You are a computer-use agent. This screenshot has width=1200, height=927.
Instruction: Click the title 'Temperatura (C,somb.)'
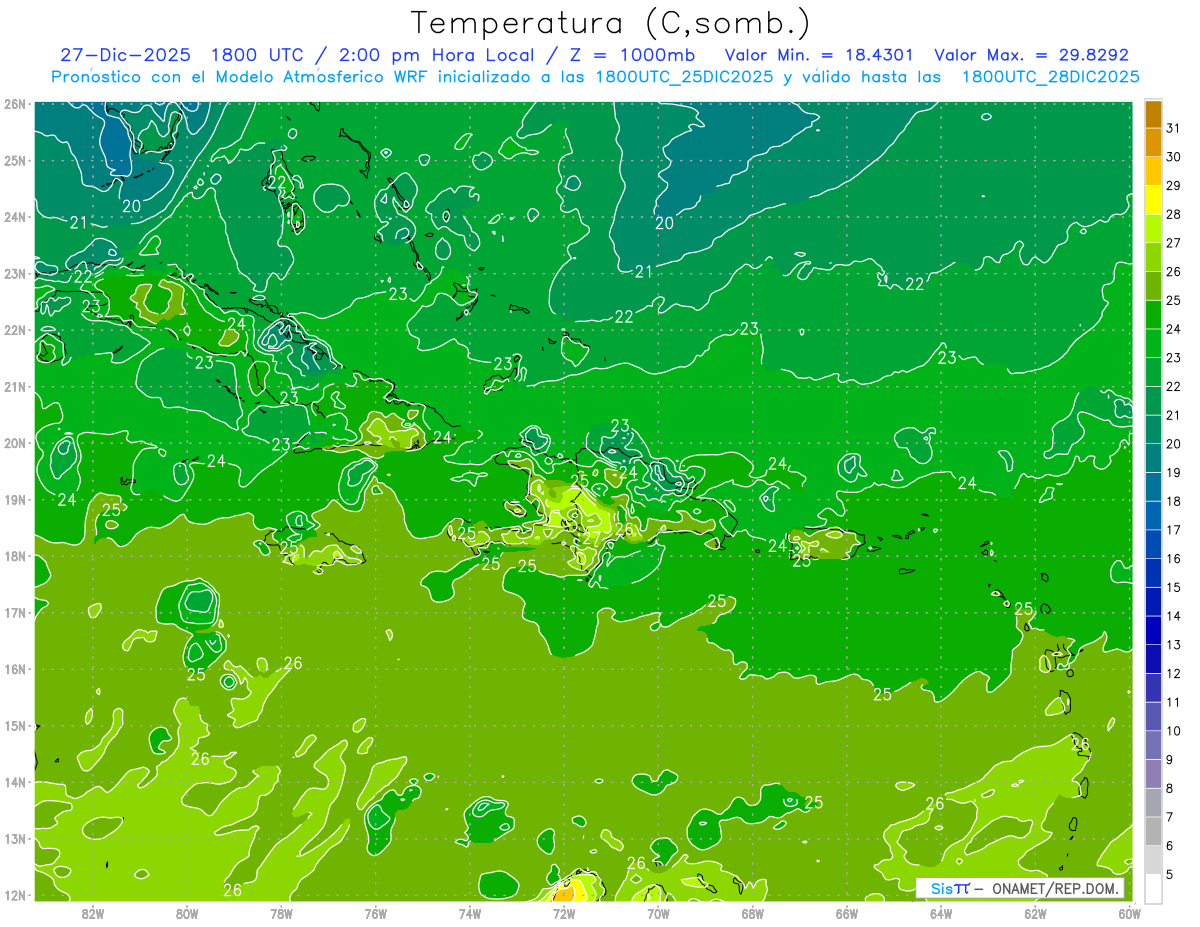pos(611,23)
